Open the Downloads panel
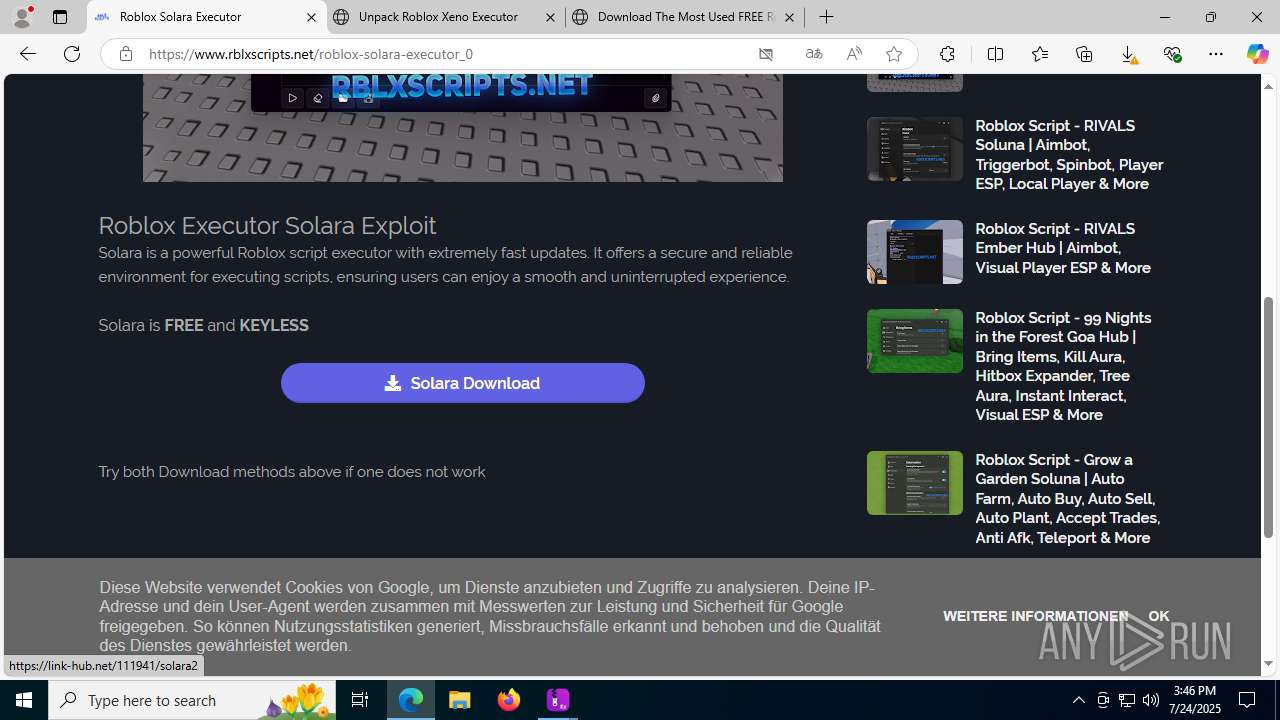 point(1128,54)
